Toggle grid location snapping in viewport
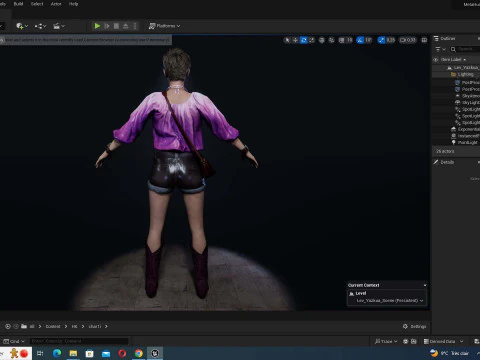This screenshot has width=480, height=360. tap(342, 40)
